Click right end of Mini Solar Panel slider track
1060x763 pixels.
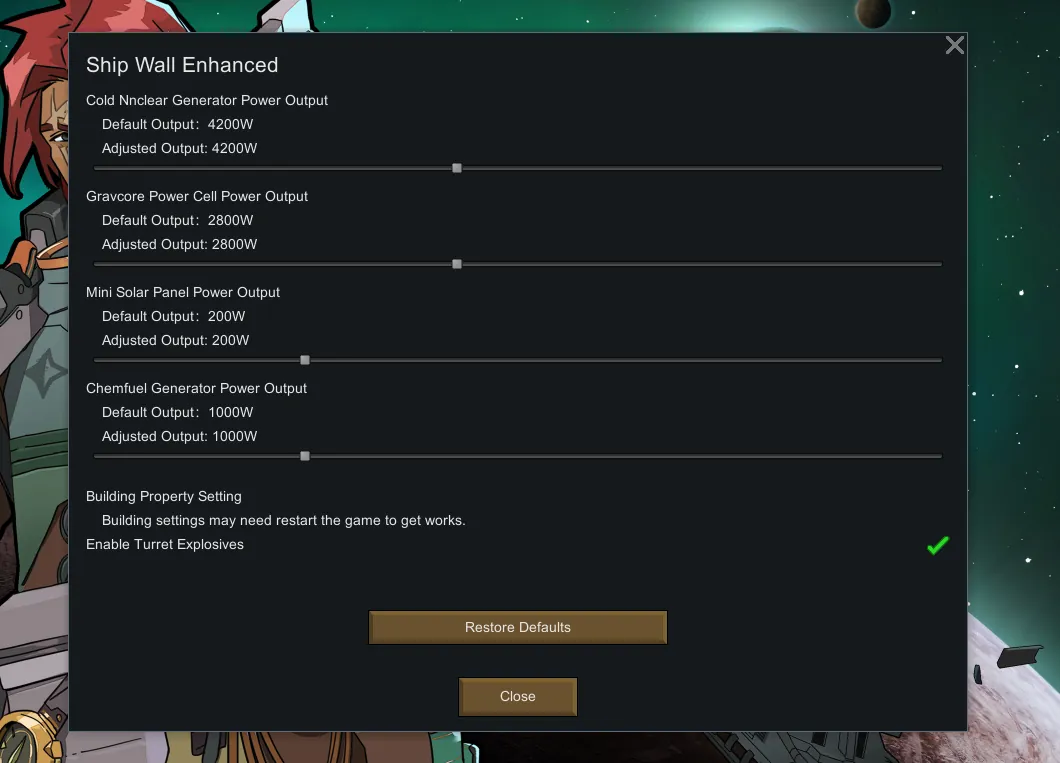coord(938,360)
